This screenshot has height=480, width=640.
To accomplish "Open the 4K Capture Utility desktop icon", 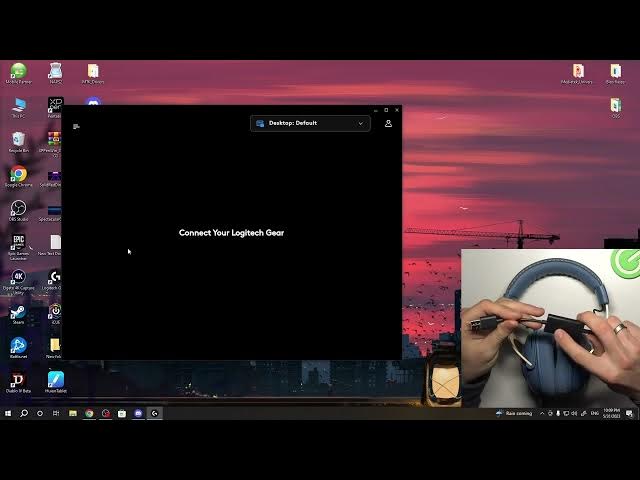I will point(18,282).
